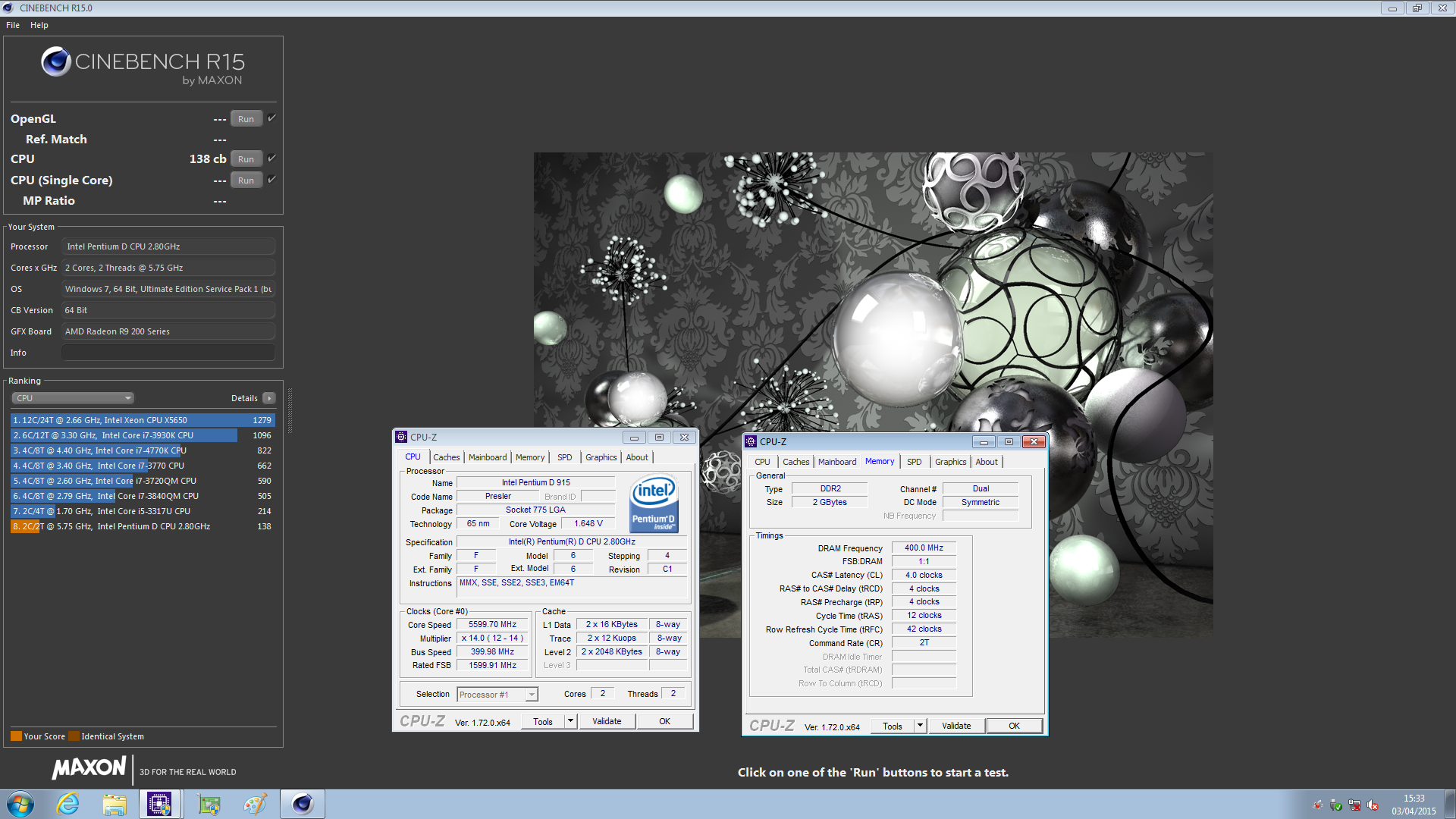Select ranking row Intel Core i7-3930K
Image resolution: width=1456 pixels, height=819 pixels.
click(143, 435)
